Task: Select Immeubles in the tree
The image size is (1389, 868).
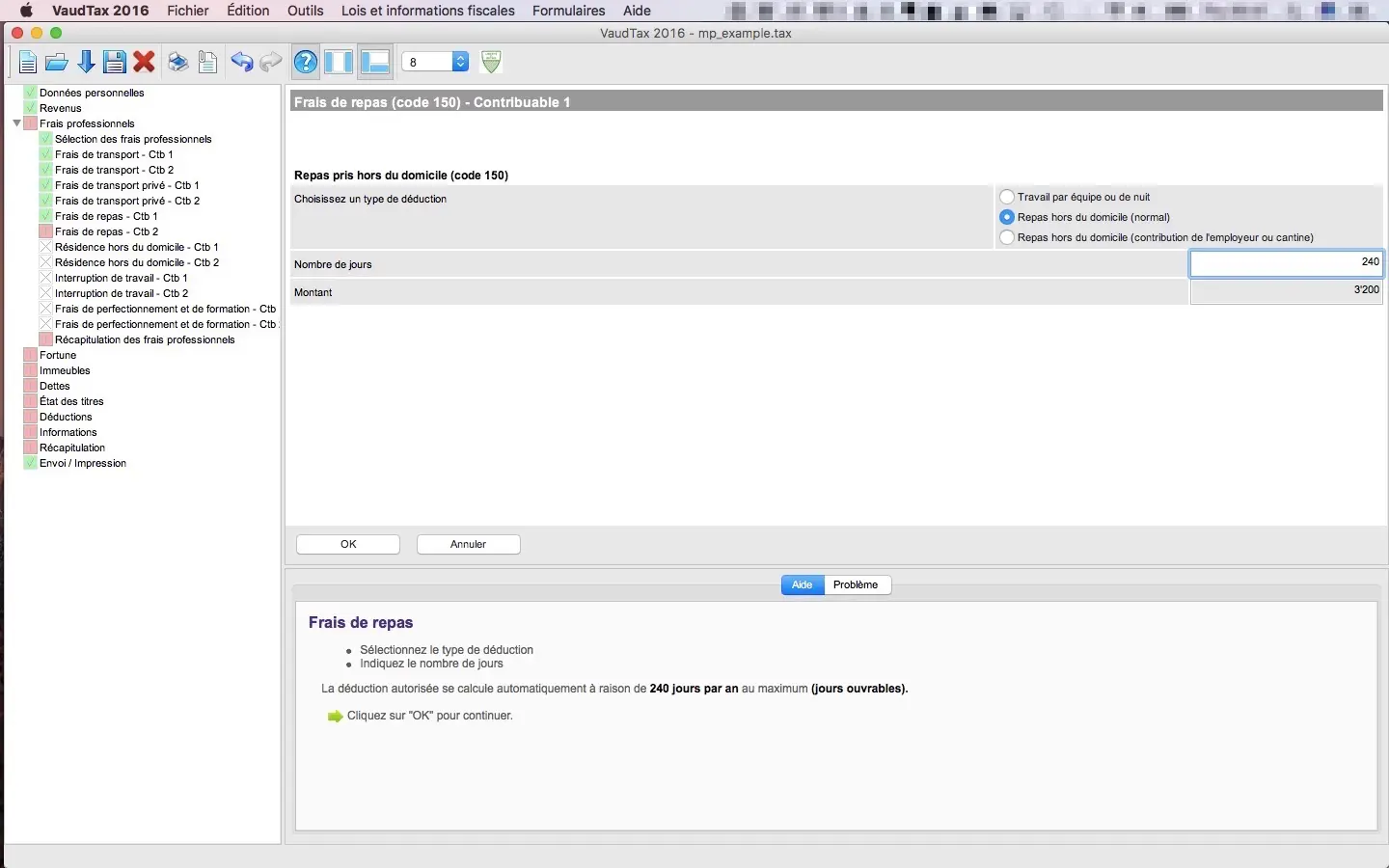Action: 65,370
